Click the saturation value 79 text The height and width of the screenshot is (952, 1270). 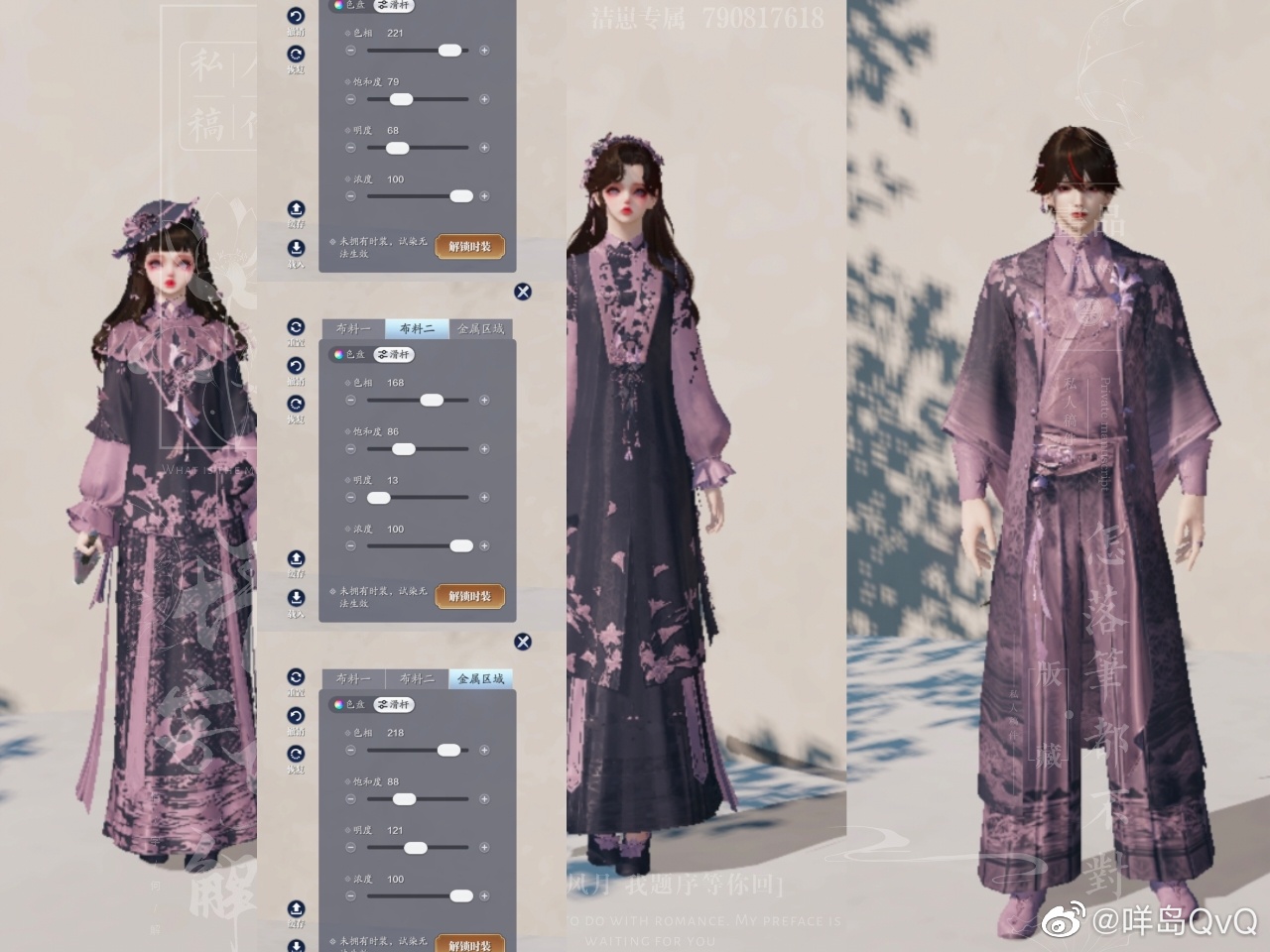coord(393,81)
